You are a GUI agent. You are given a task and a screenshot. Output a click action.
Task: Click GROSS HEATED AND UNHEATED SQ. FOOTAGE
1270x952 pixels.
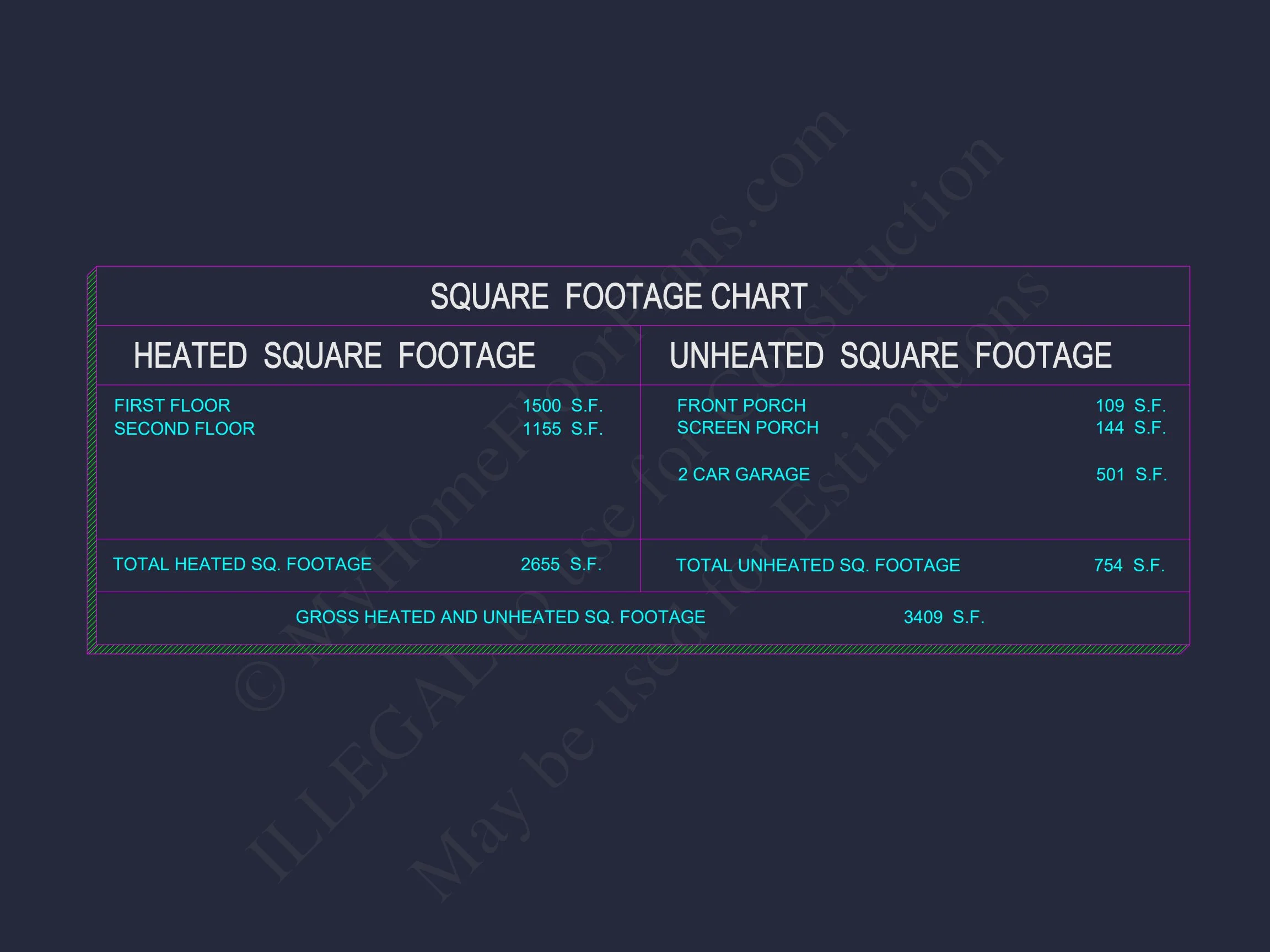coord(500,618)
